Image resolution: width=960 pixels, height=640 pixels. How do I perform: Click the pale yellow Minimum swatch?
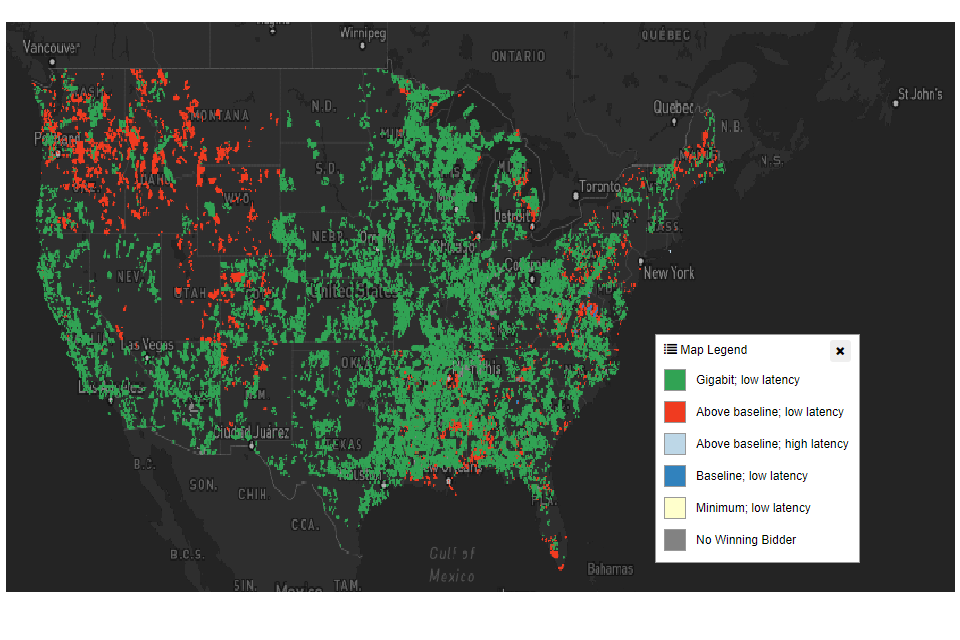(675, 508)
